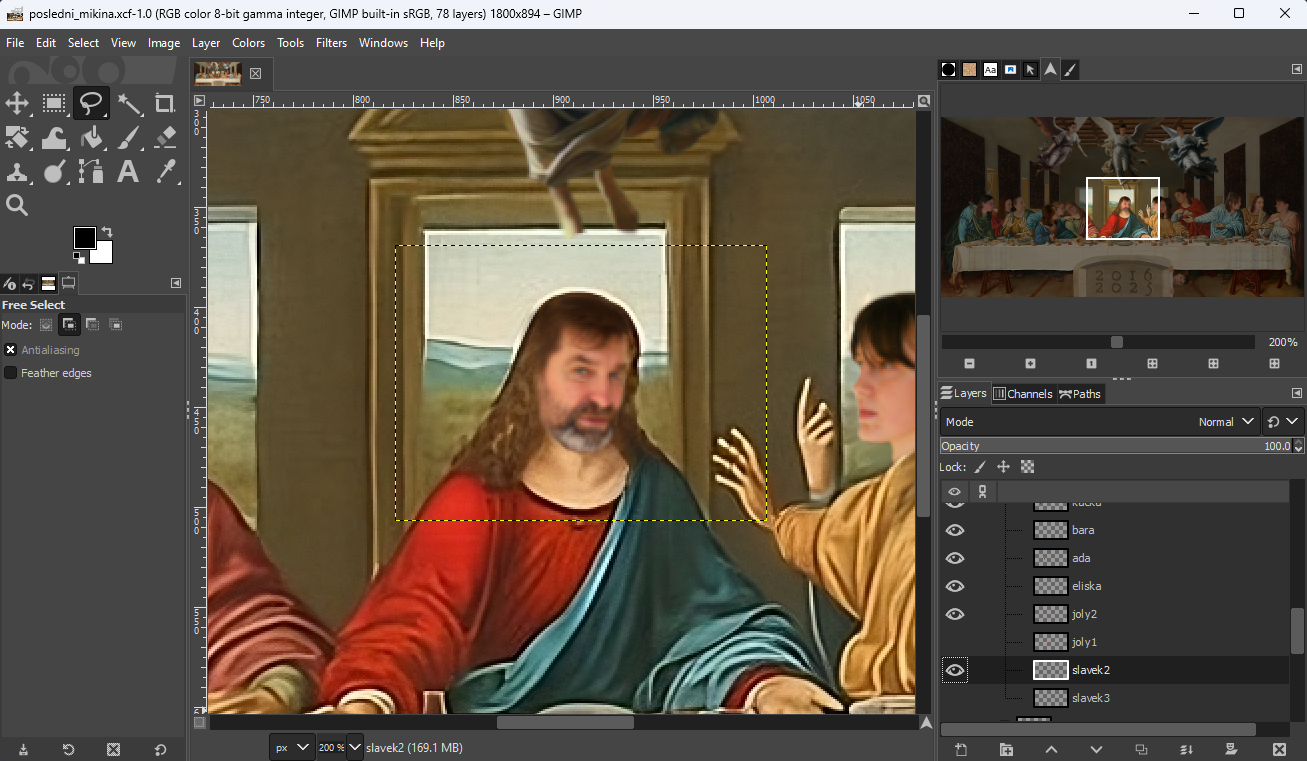This screenshot has width=1307, height=761.
Task: Select the Color Picker eyedropper
Action: [x=165, y=171]
